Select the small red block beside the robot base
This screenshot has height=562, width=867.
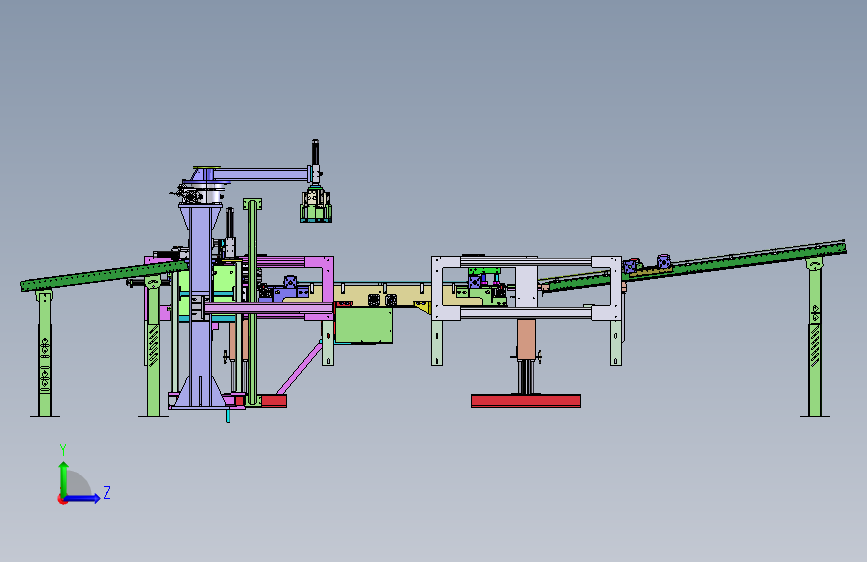pos(274,401)
